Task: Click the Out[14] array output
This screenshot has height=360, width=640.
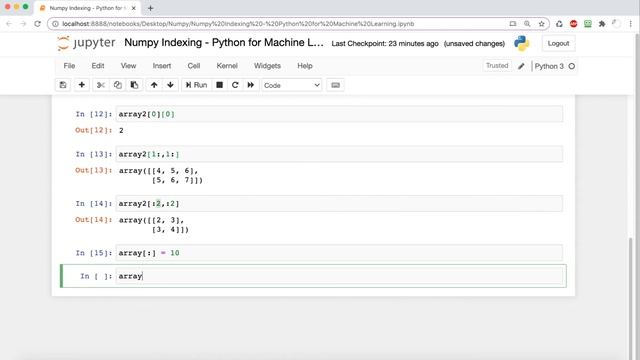Action: [x=154, y=225]
